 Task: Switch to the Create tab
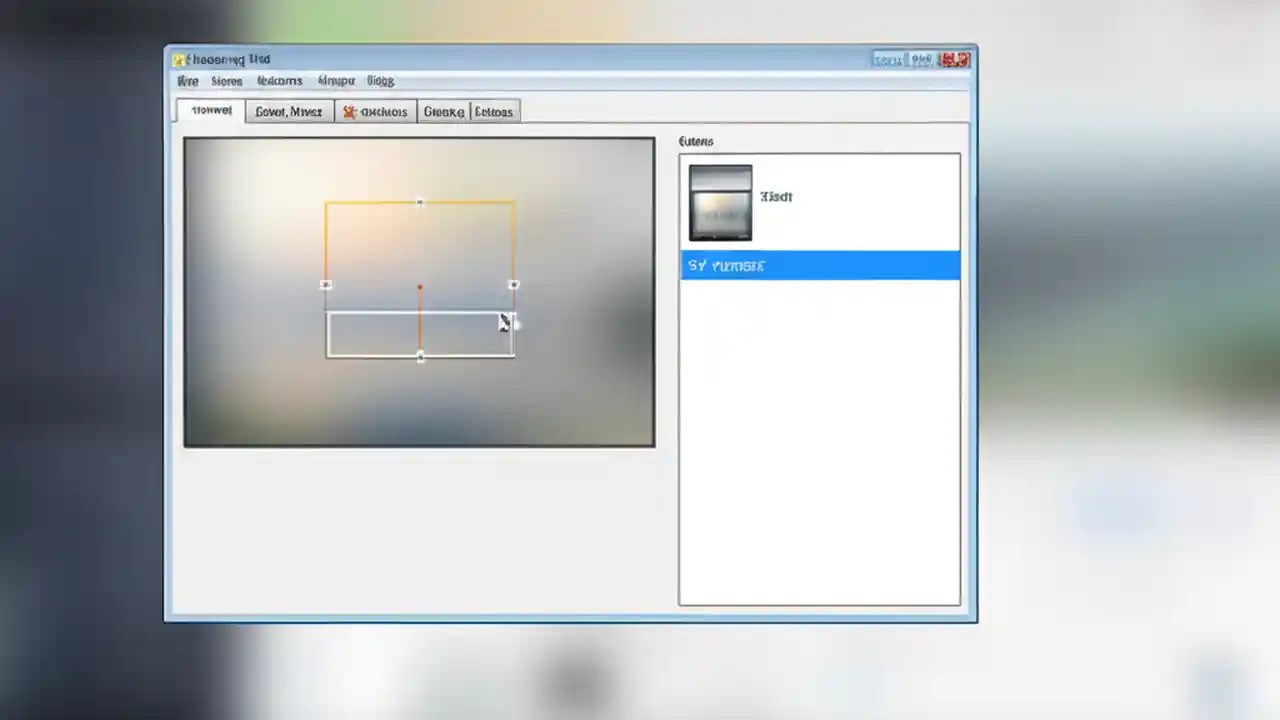pos(443,111)
